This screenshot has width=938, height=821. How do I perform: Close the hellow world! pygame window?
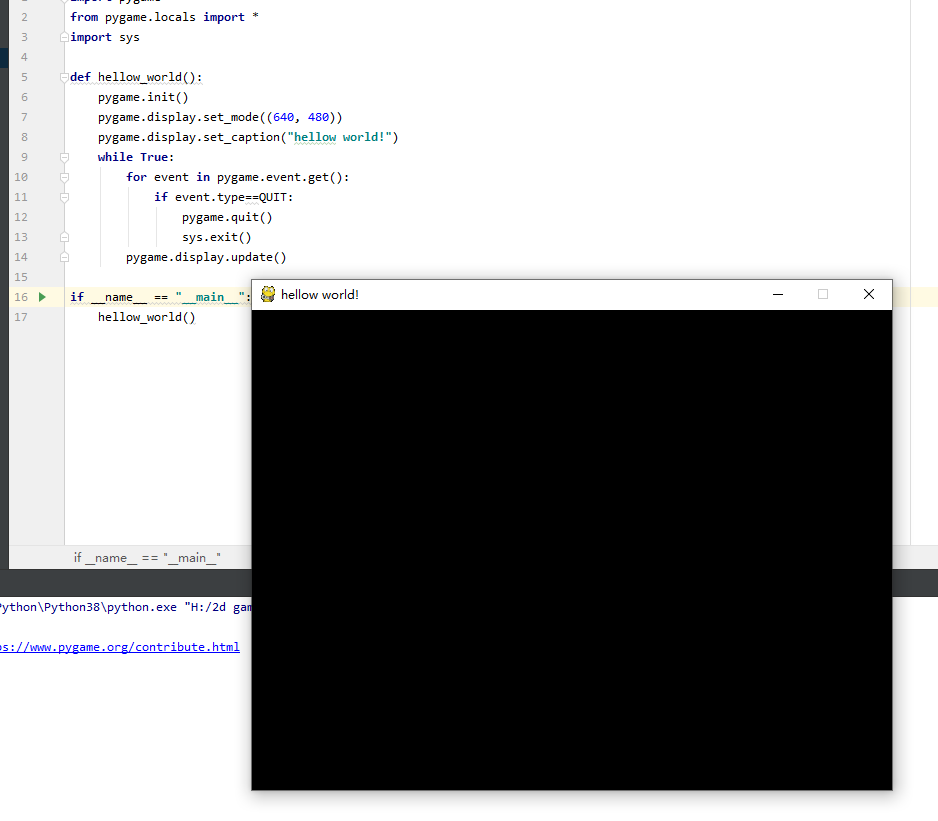(x=869, y=294)
